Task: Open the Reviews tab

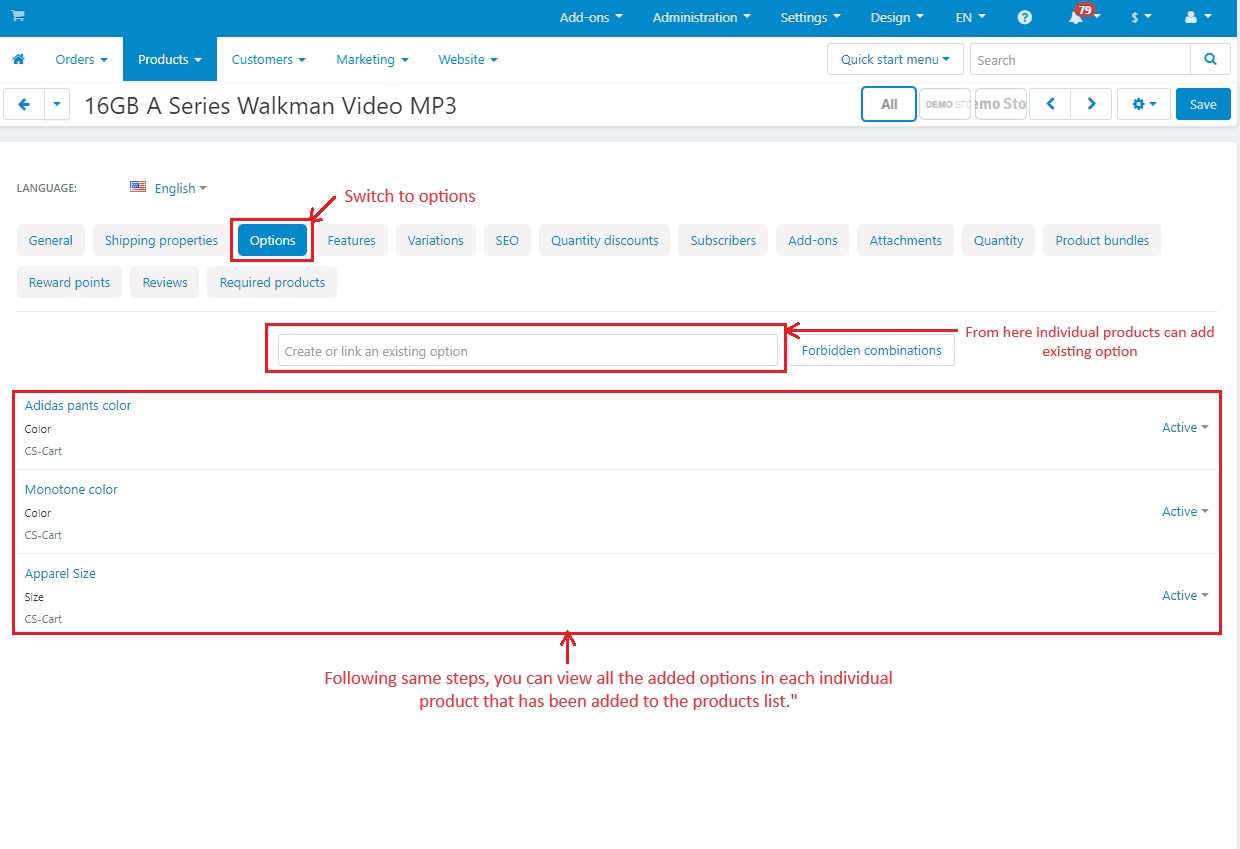Action: click(x=165, y=282)
